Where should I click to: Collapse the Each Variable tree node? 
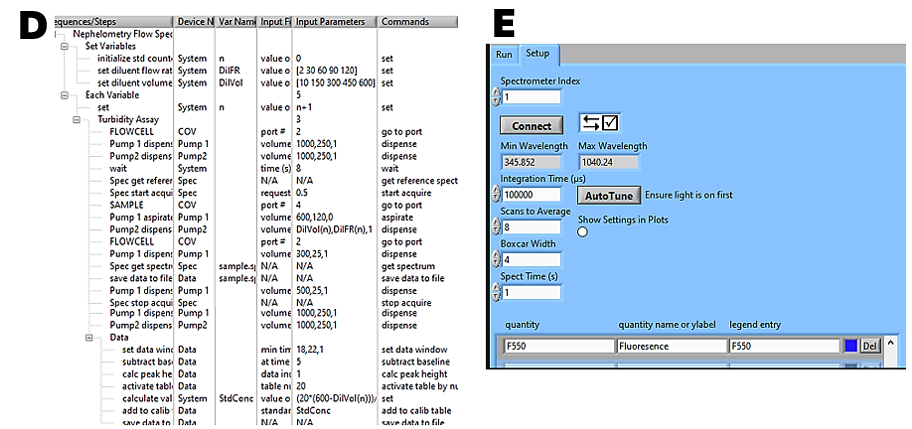pos(66,95)
